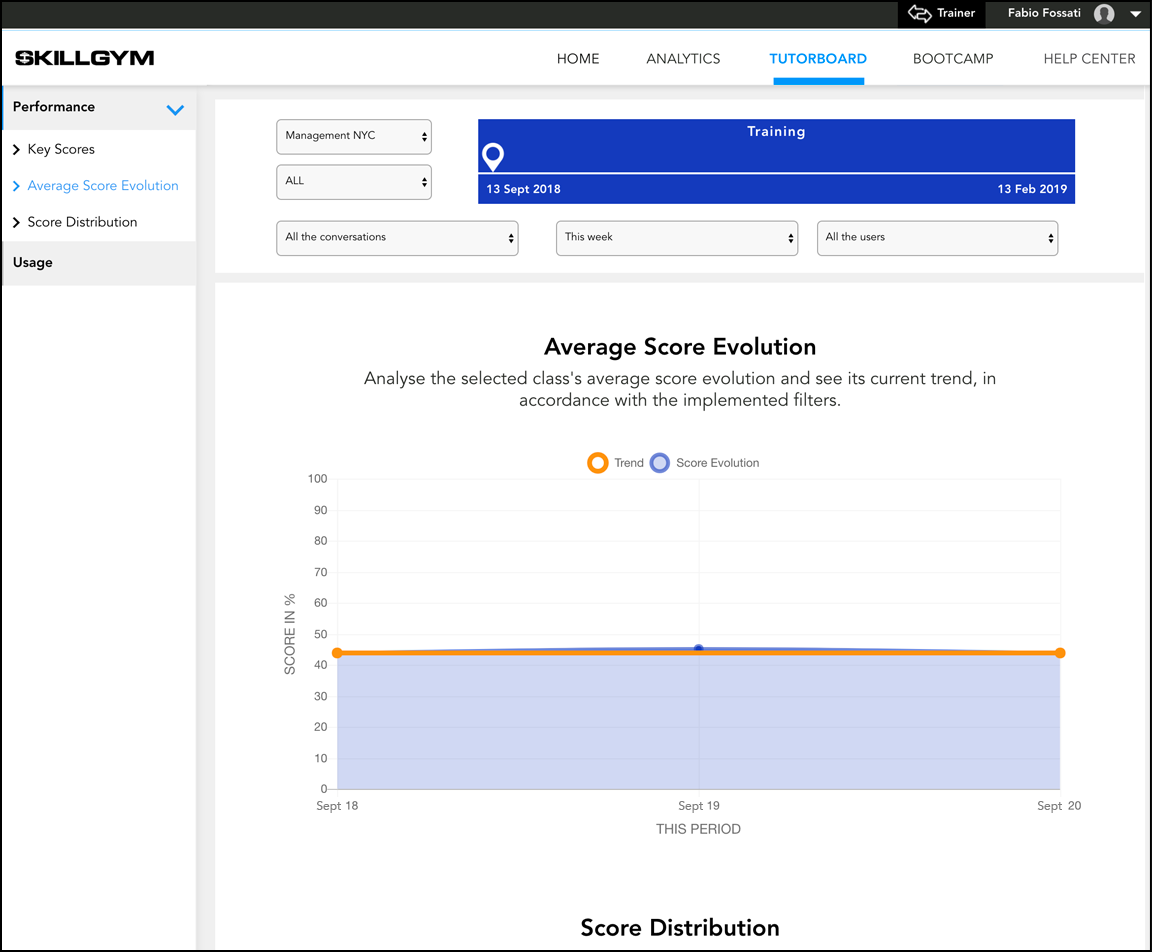Open Key Scores in sidebar
Viewport: 1152px width, 952px height.
pos(61,149)
